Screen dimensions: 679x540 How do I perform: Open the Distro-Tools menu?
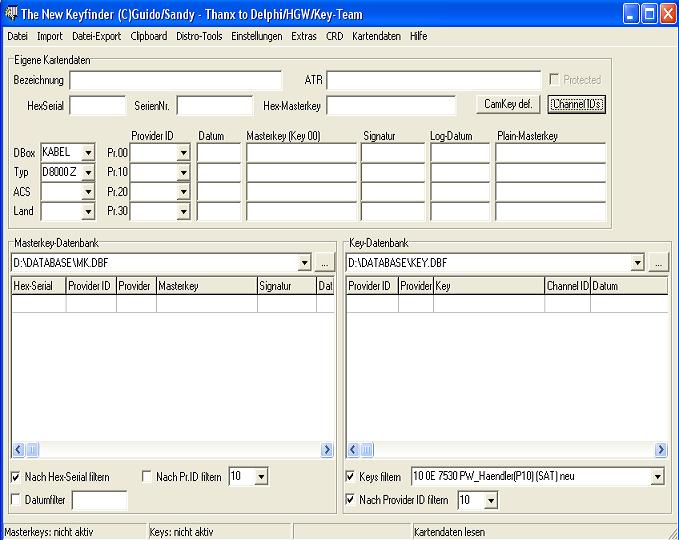[199, 36]
